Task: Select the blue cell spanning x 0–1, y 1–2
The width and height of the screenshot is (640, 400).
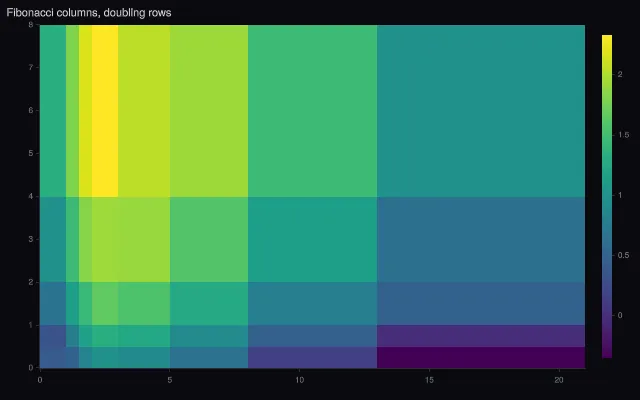Action: (x=53, y=304)
